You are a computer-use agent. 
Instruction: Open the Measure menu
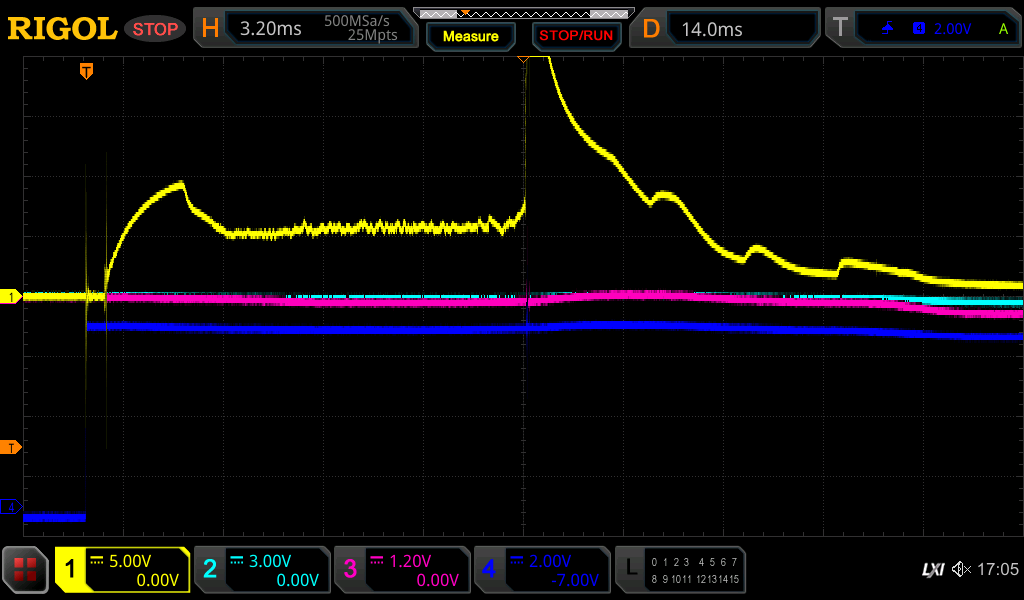pyautogui.click(x=470, y=36)
